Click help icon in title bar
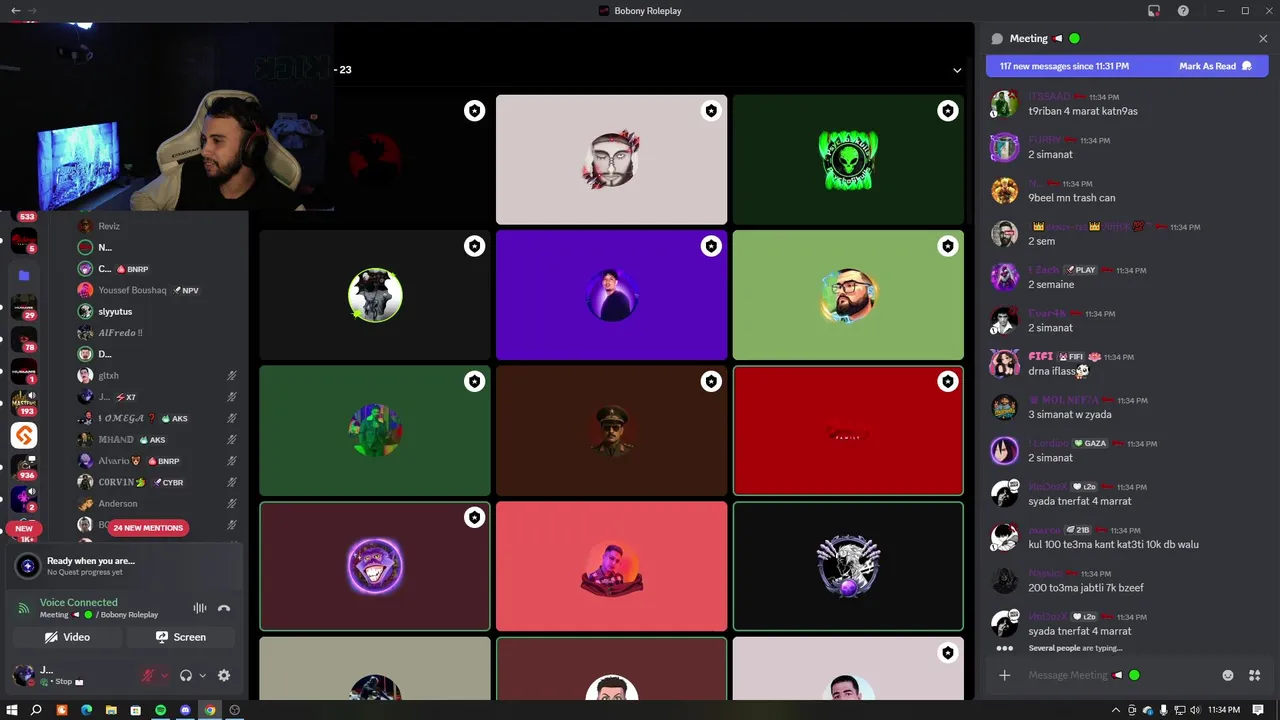 coord(1183,10)
